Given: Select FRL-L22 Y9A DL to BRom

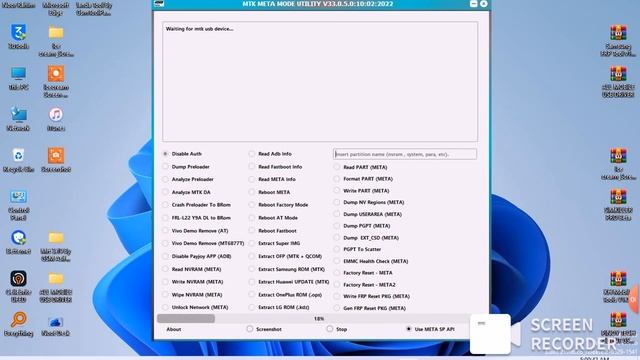Looking at the screenshot, I should tap(197, 218).
